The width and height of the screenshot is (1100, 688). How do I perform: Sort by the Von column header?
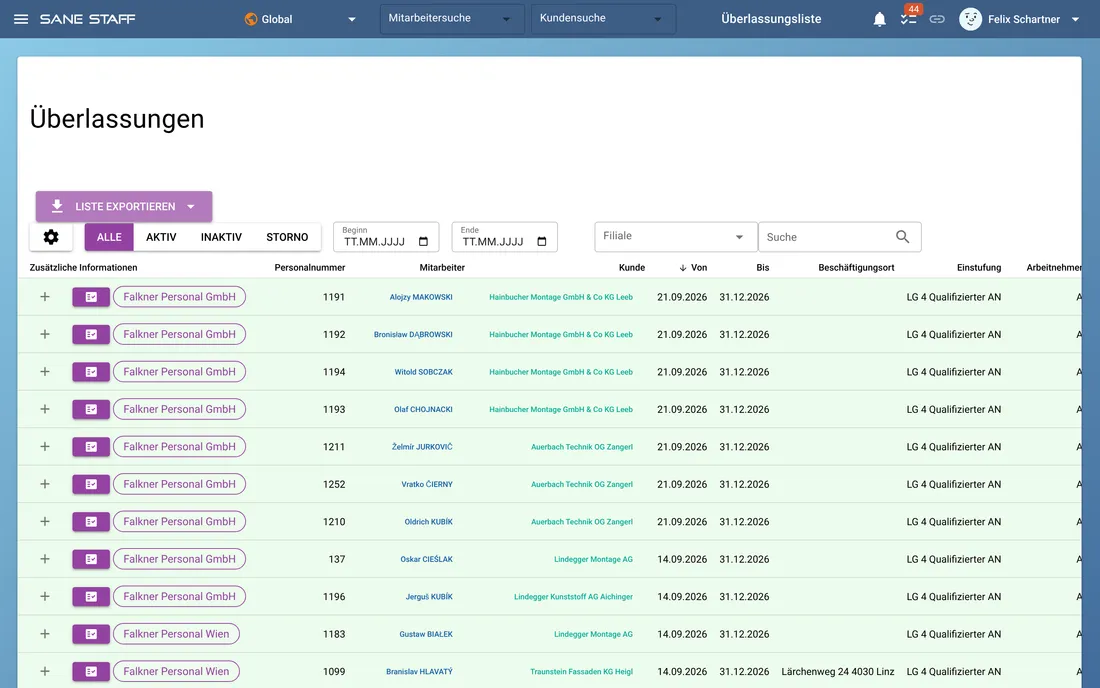tap(693, 268)
